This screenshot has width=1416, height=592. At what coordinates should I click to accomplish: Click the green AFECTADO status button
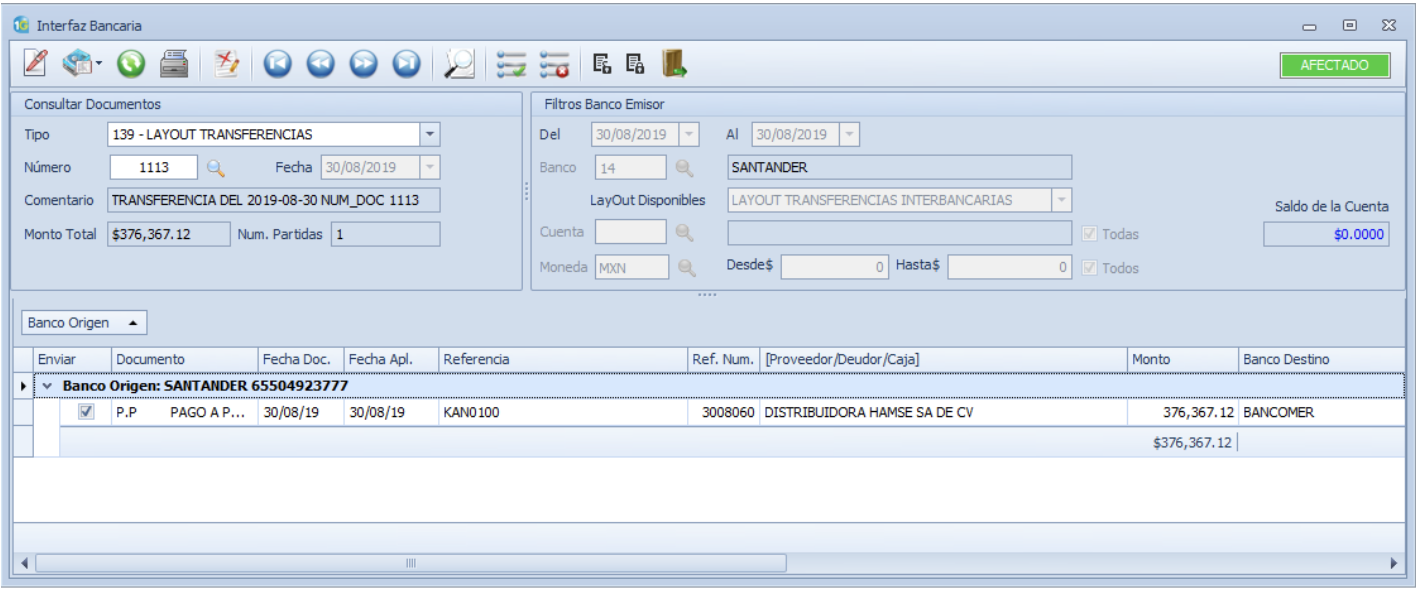1335,65
